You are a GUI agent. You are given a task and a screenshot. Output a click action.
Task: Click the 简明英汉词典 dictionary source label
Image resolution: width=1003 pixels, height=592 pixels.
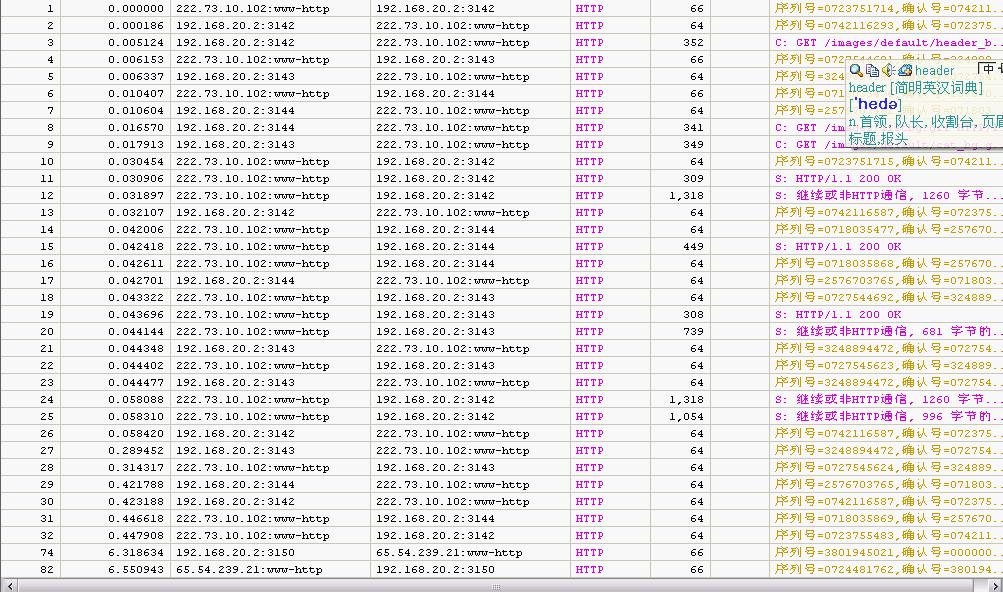point(936,88)
